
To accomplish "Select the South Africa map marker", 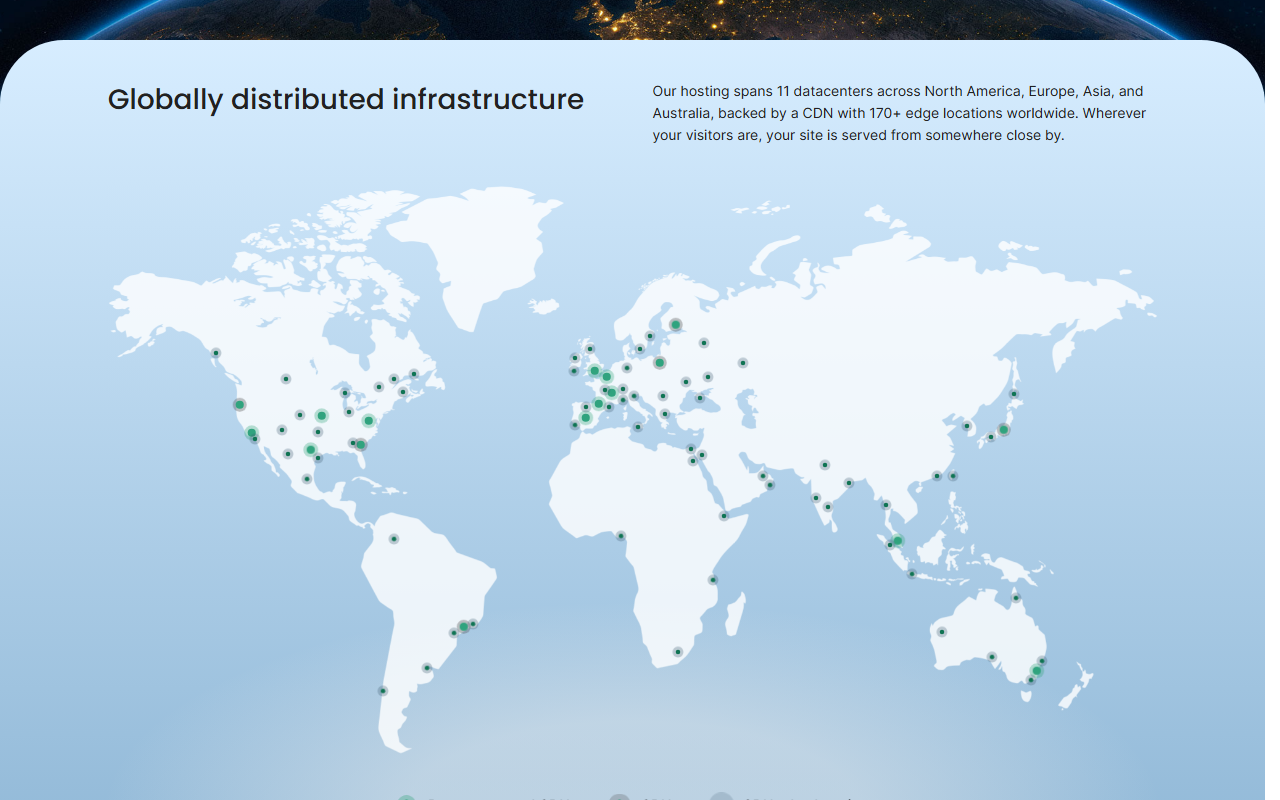I will click(678, 652).
